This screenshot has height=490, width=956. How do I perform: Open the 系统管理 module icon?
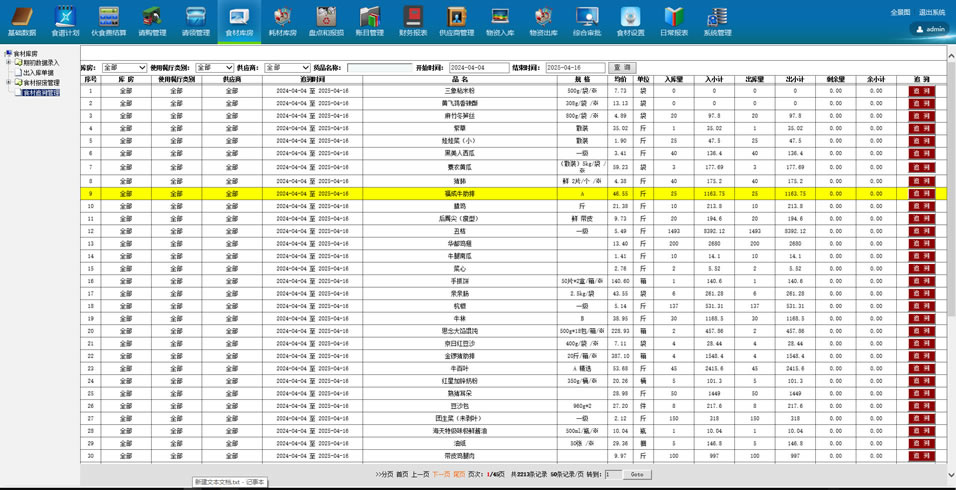click(717, 20)
